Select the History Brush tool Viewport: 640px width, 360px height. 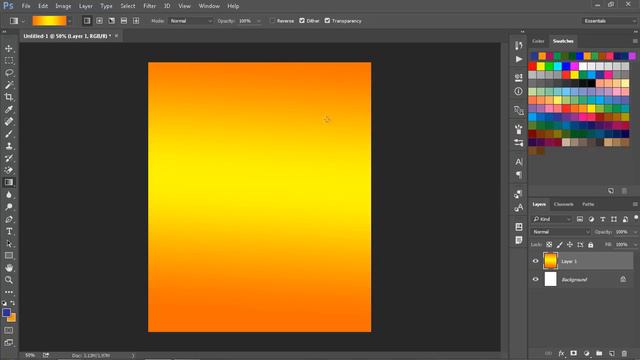9,158
